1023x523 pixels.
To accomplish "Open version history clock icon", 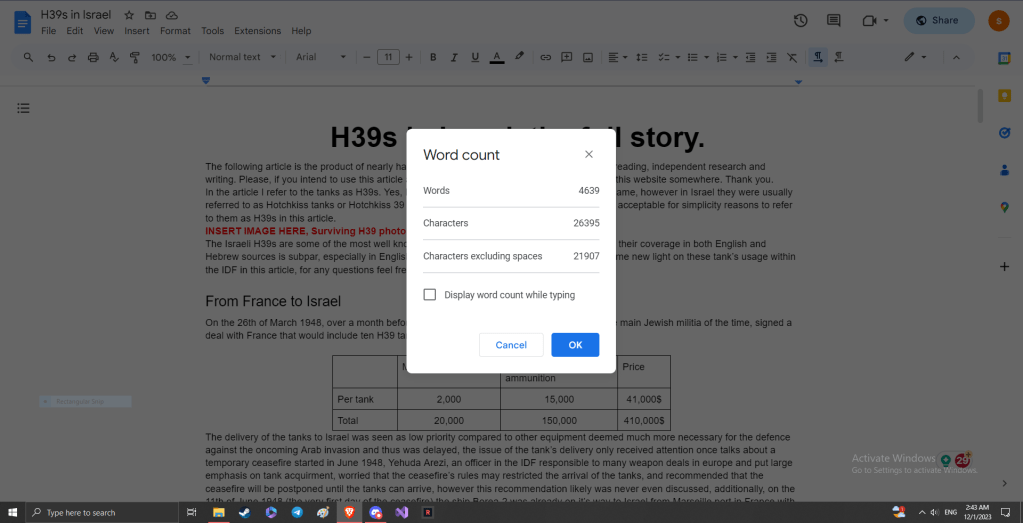I will pyautogui.click(x=800, y=20).
